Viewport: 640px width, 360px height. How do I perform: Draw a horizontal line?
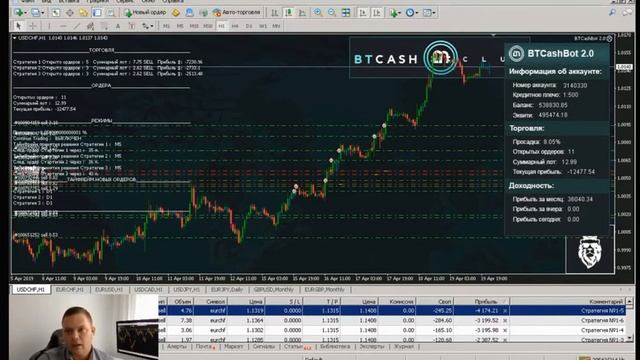pyautogui.click(x=63, y=26)
